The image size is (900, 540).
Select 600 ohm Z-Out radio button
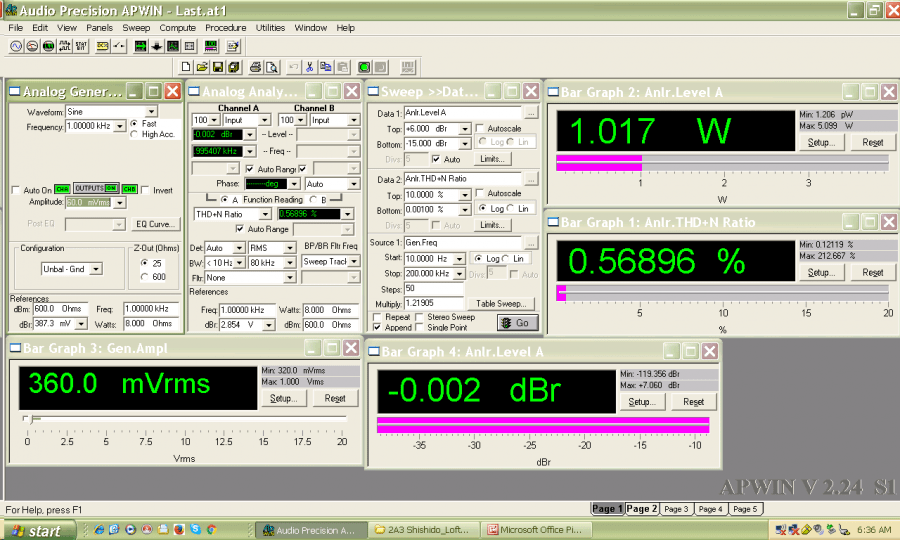coord(144,277)
